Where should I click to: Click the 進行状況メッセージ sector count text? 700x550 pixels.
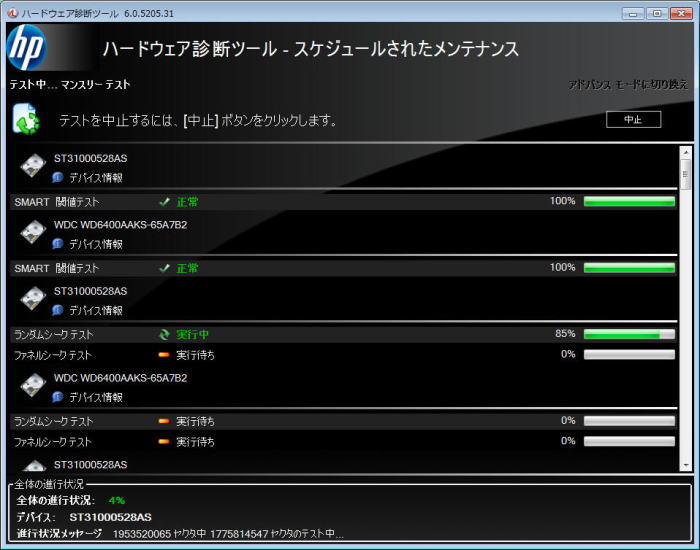[228, 533]
